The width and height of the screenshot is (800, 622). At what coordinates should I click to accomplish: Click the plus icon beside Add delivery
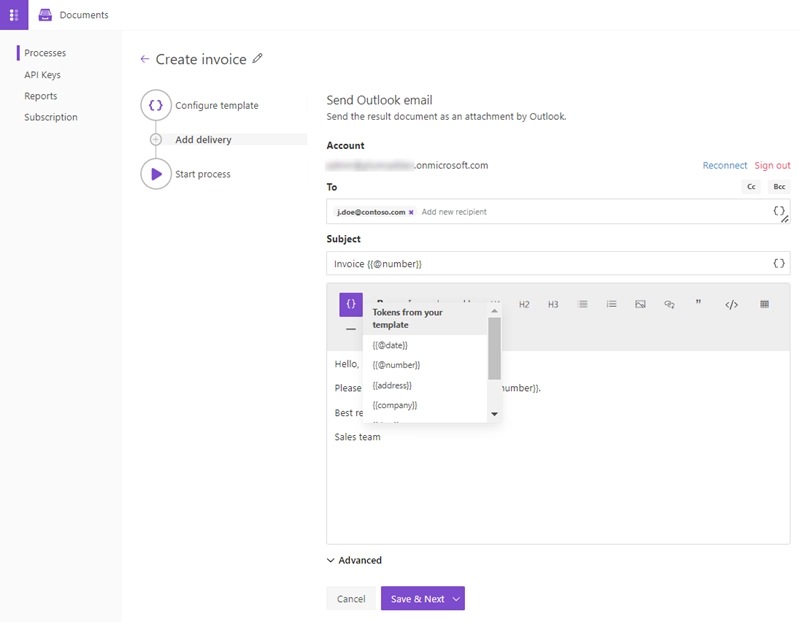tap(156, 139)
